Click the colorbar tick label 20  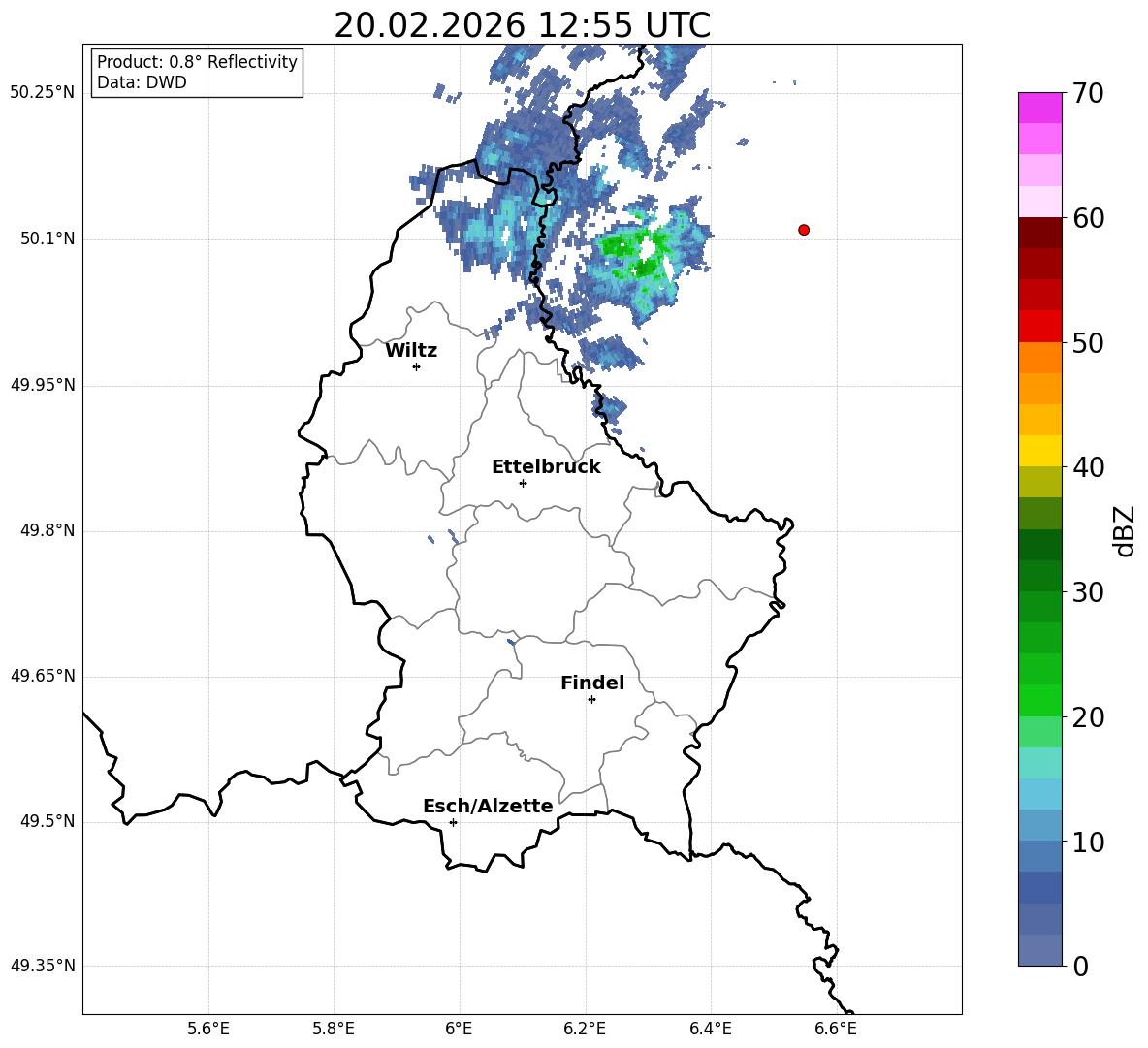[x=1089, y=716]
